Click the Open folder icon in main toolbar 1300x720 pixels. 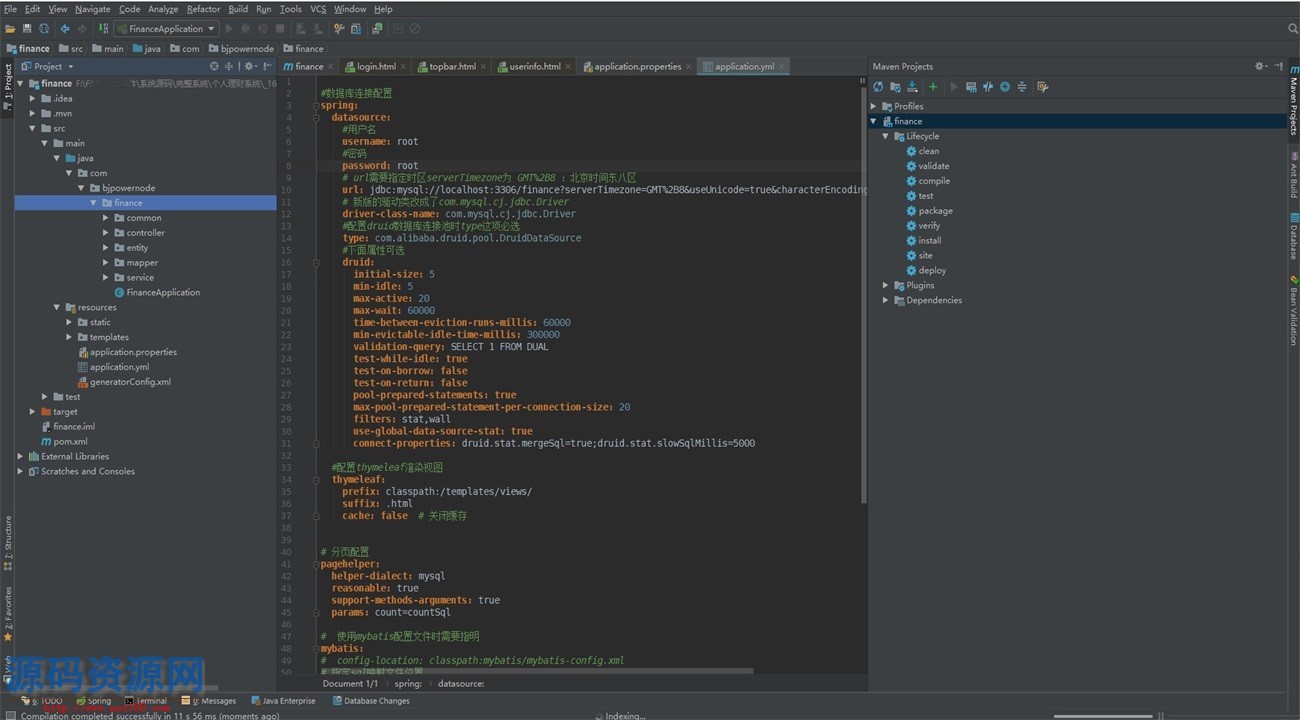point(10,29)
